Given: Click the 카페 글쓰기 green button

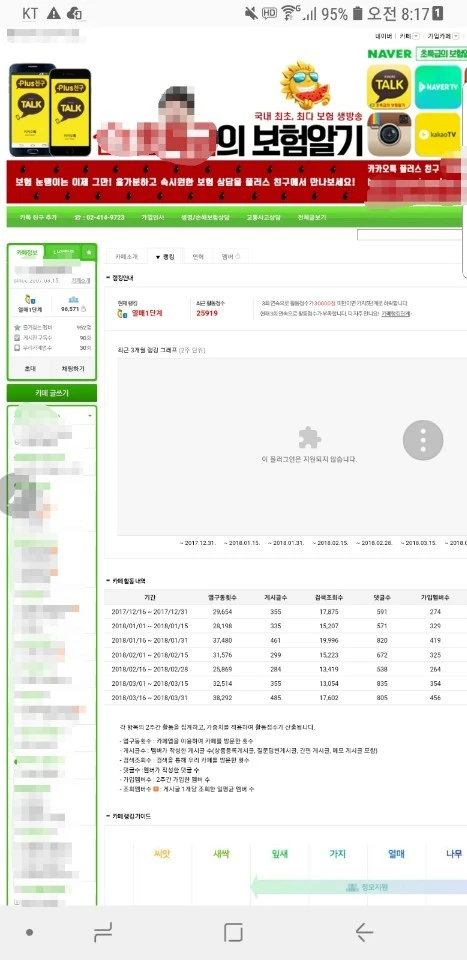Looking at the screenshot, I should 52,393.
